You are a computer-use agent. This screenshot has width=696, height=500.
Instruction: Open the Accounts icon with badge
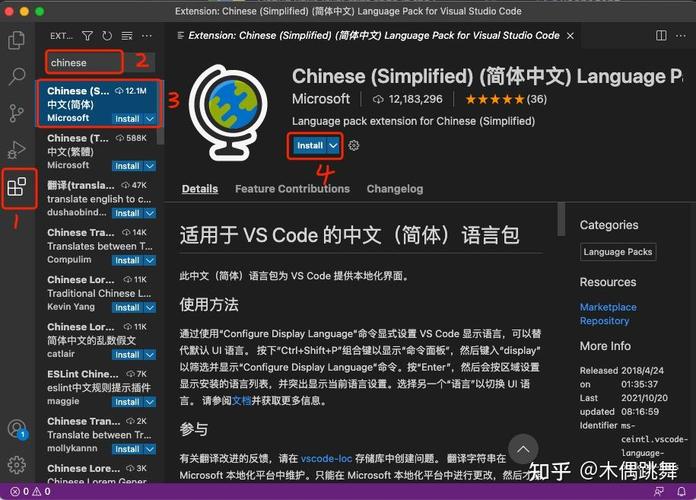point(18,429)
